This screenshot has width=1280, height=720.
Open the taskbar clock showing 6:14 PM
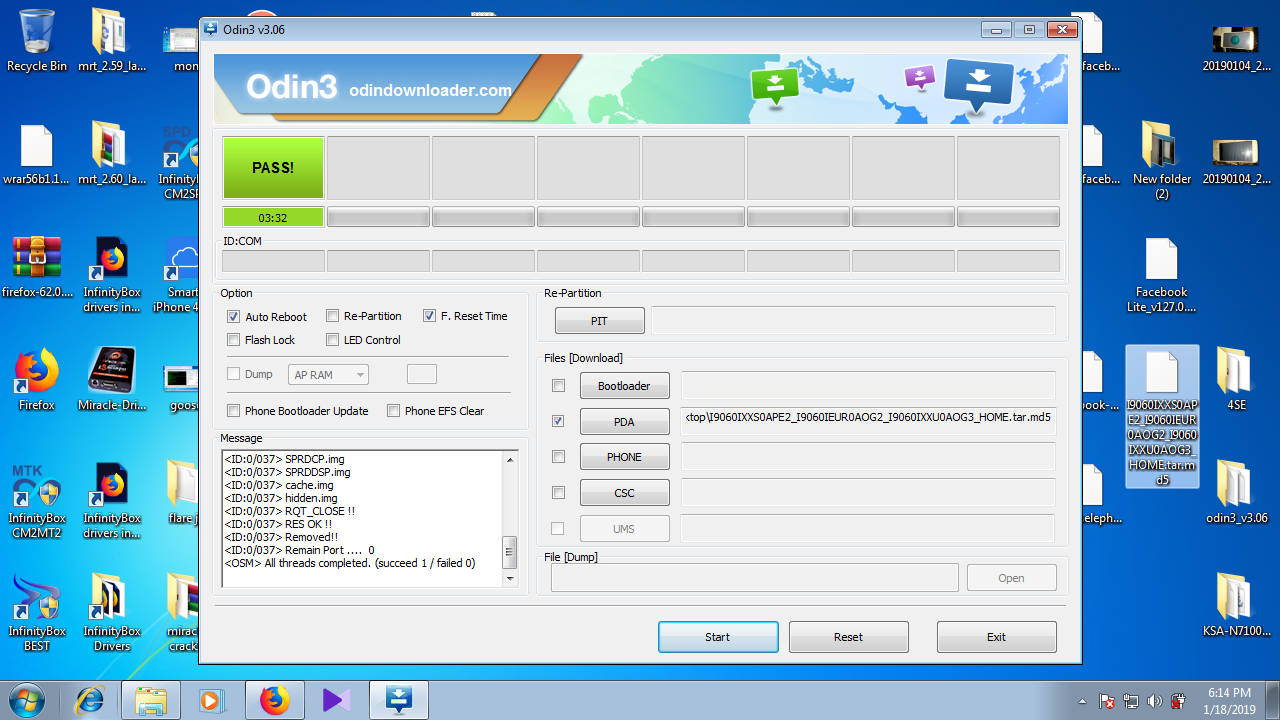click(1229, 700)
